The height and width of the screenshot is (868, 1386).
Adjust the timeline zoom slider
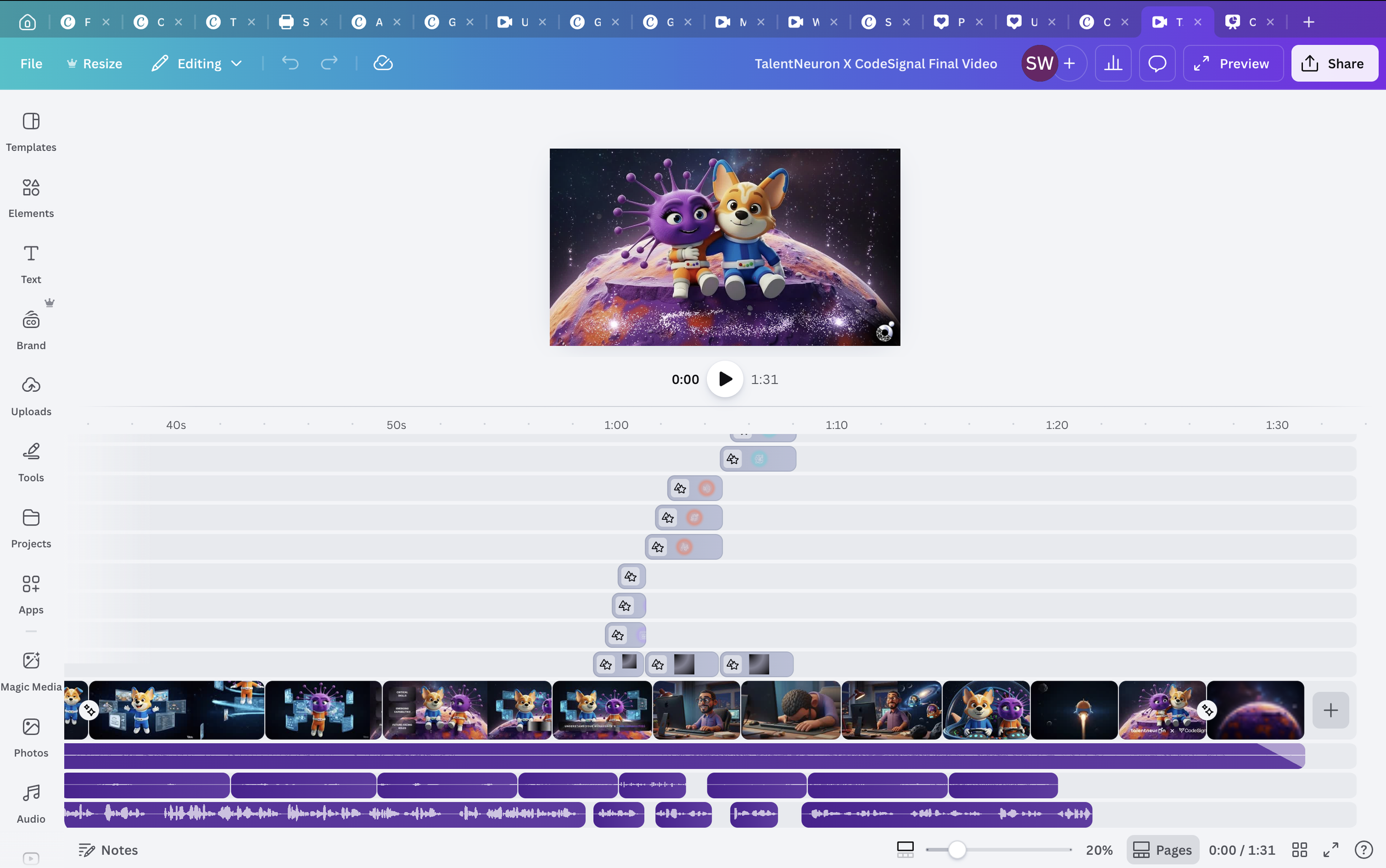pyautogui.click(x=957, y=850)
